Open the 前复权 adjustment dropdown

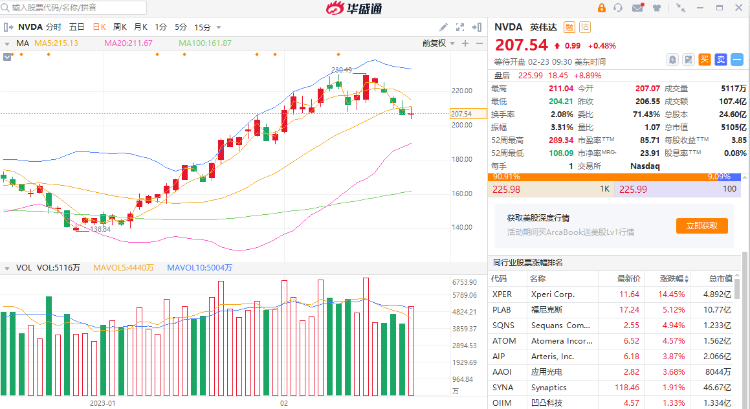(x=439, y=44)
